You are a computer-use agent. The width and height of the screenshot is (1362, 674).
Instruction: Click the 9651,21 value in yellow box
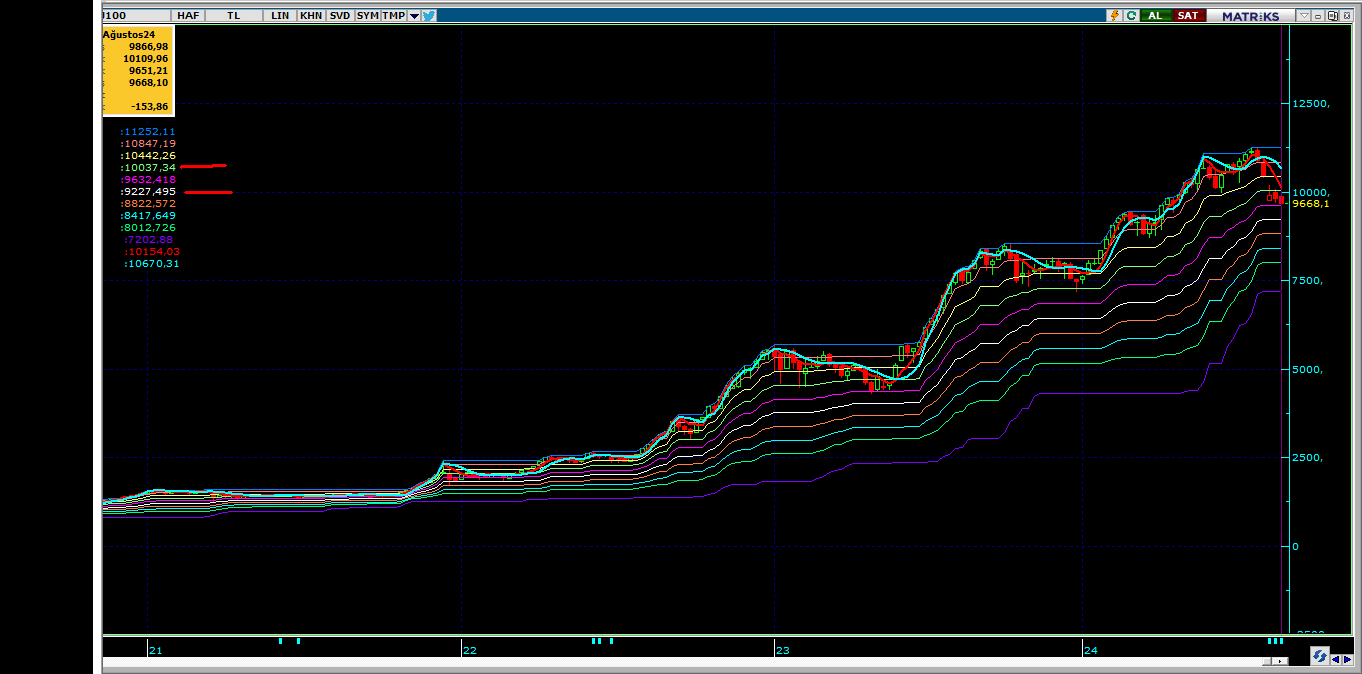(x=149, y=70)
